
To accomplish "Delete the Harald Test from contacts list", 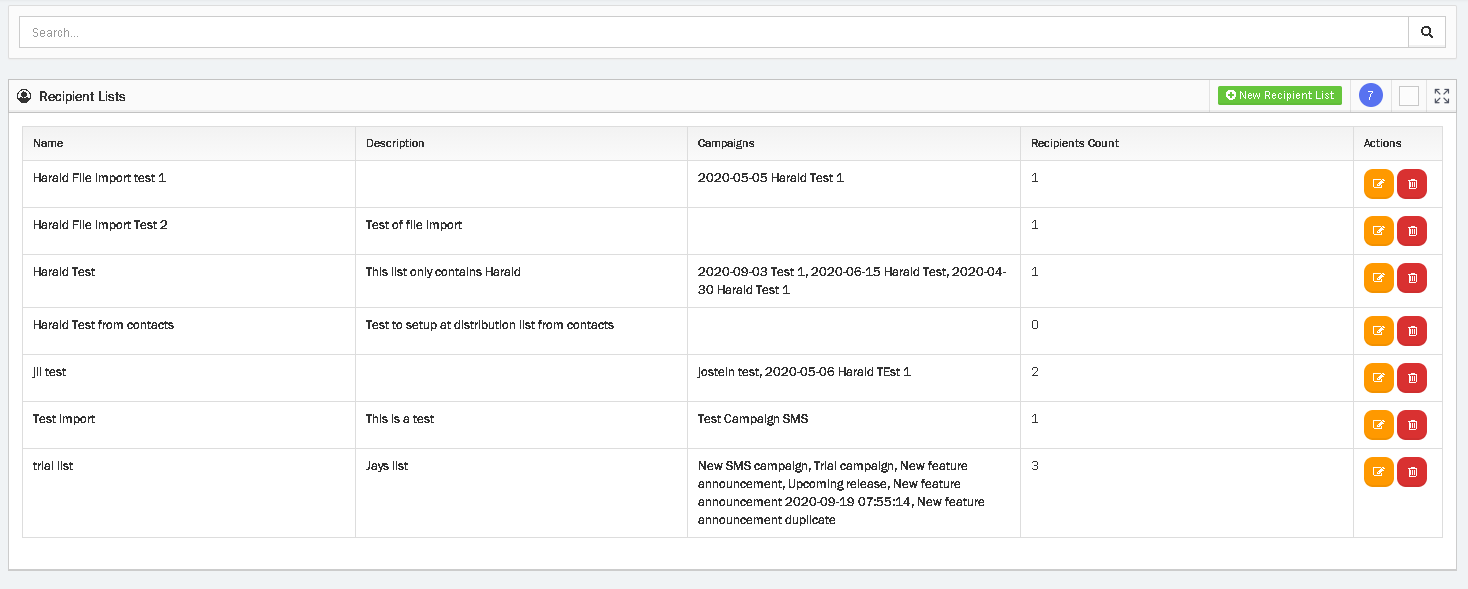I will 1412,331.
